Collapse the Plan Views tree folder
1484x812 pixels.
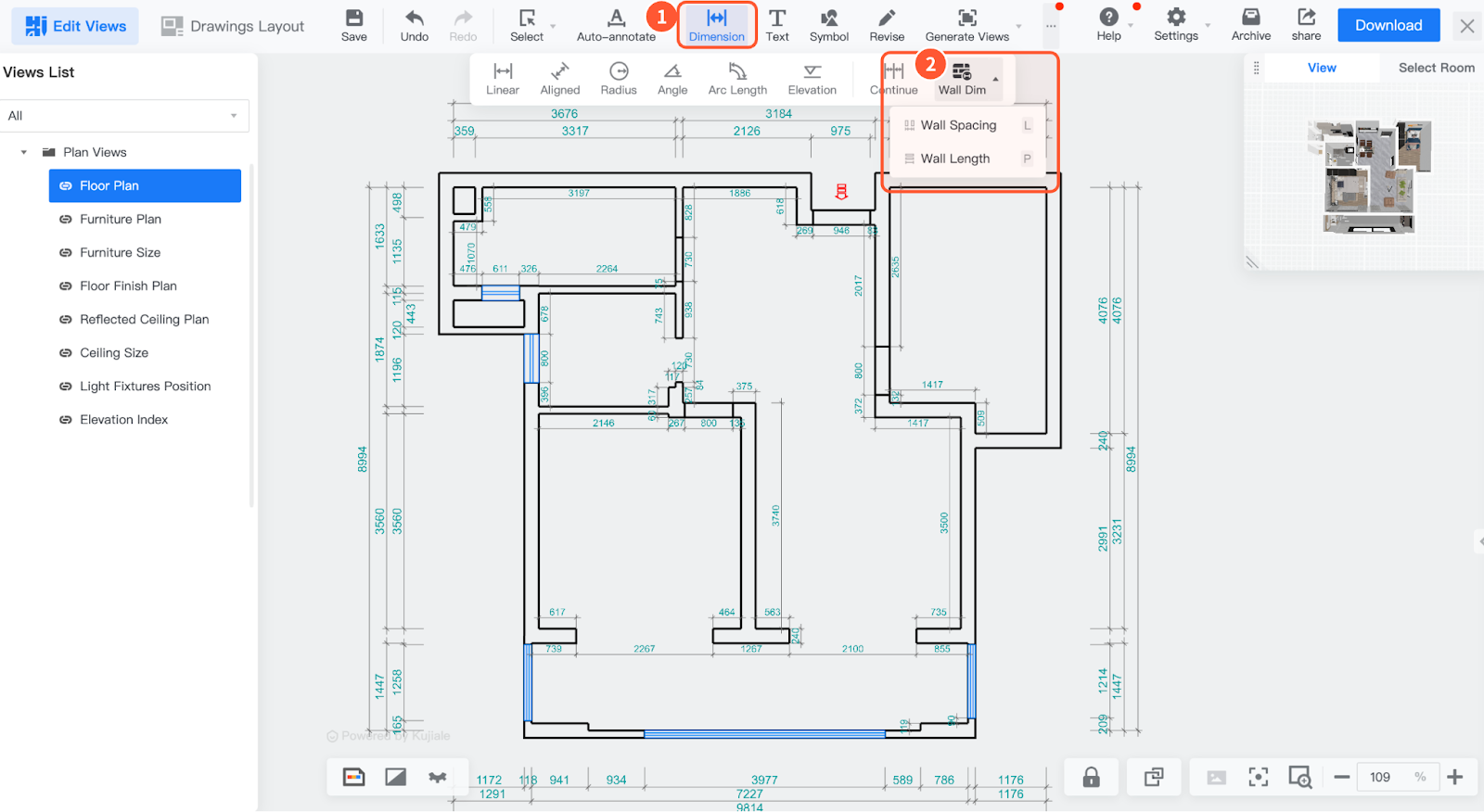[24, 152]
